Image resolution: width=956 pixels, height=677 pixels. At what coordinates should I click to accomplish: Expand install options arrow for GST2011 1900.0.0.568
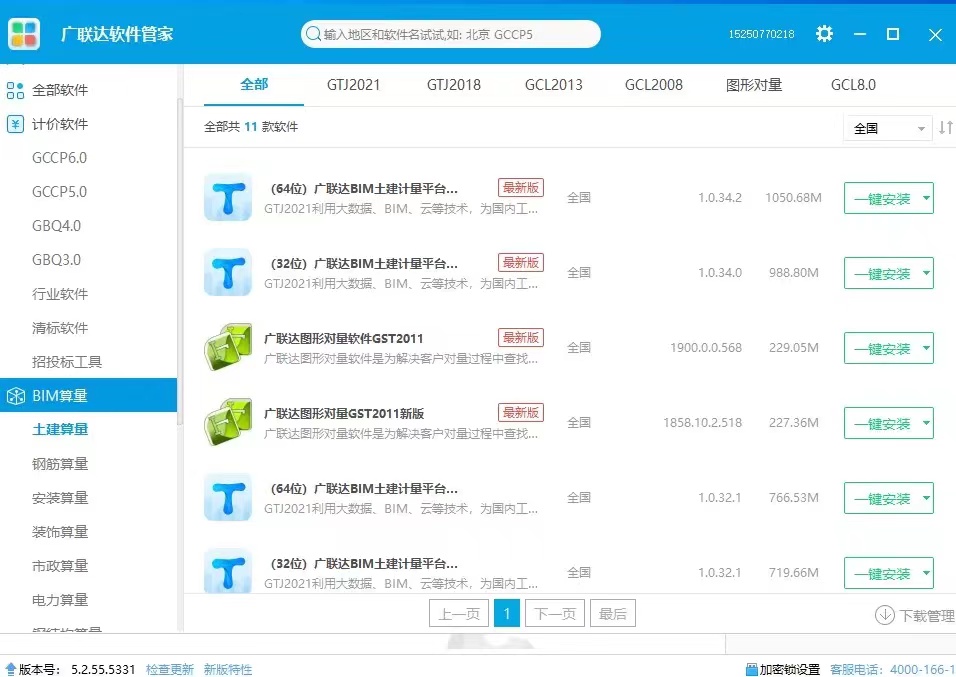[926, 348]
